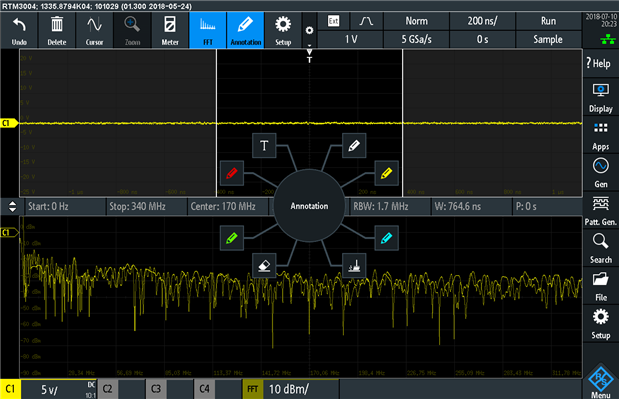Enable channel C3
Screen dimensions: 619x399
click(x=156, y=389)
